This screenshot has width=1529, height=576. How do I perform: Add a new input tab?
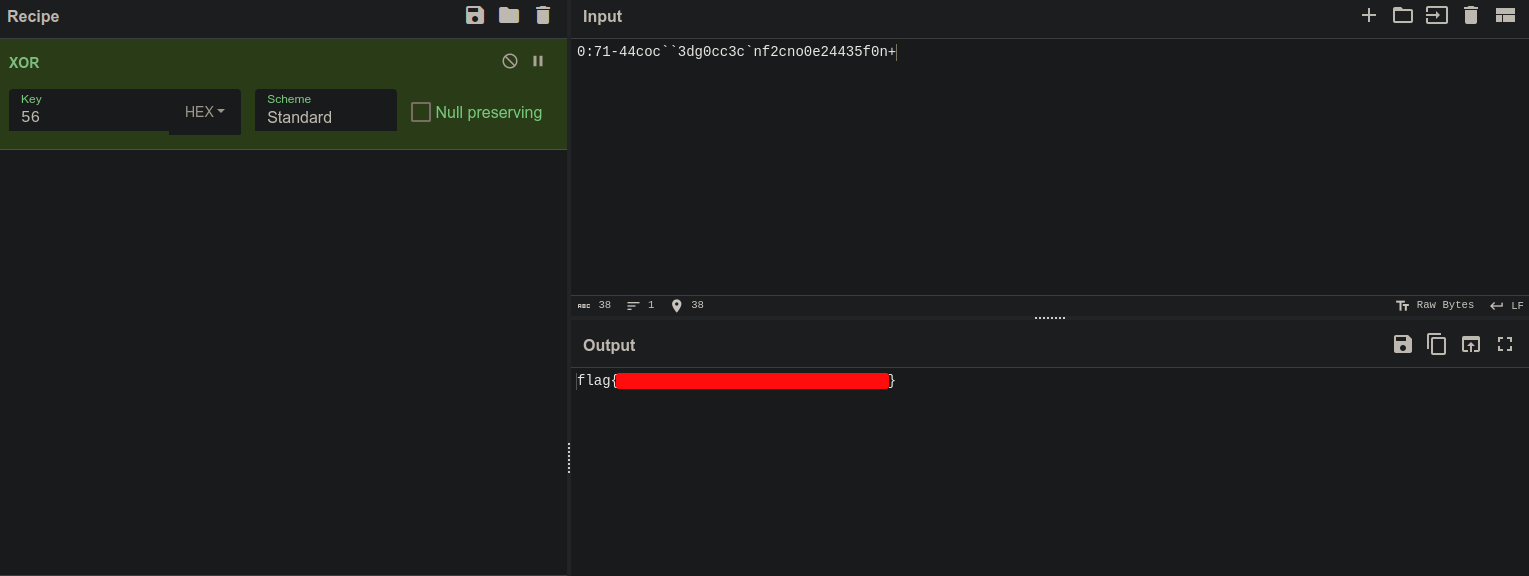1369,15
